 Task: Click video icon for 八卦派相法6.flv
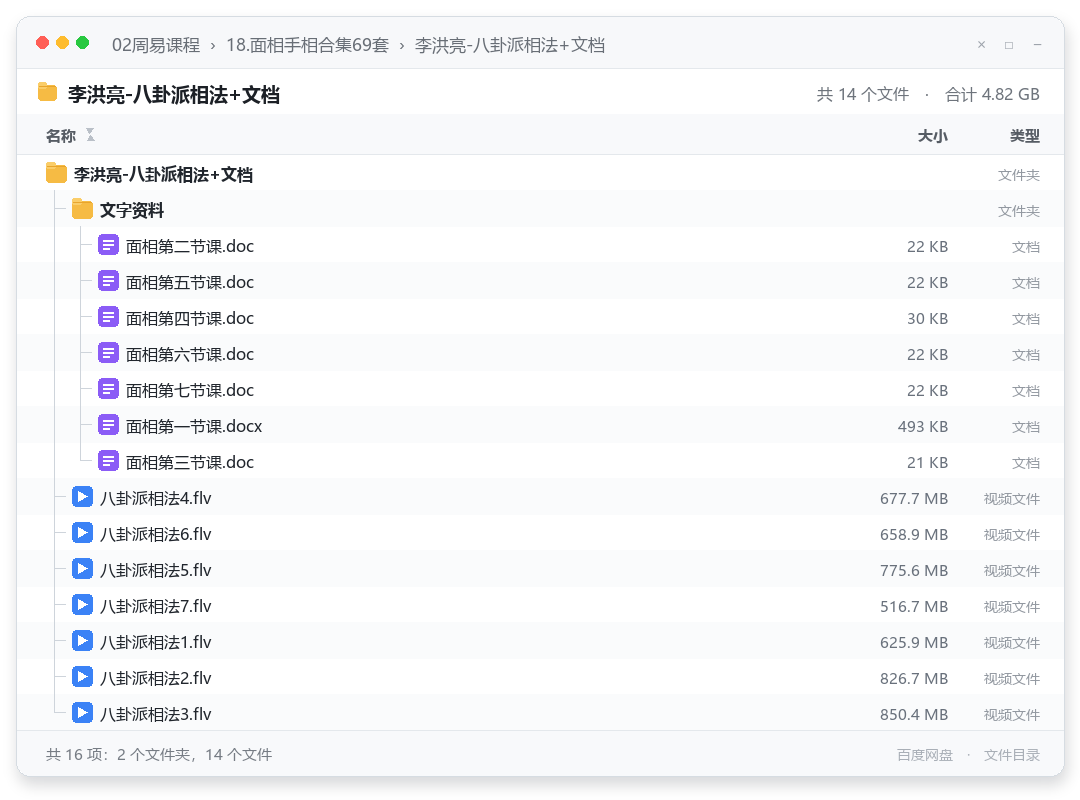pos(82,533)
